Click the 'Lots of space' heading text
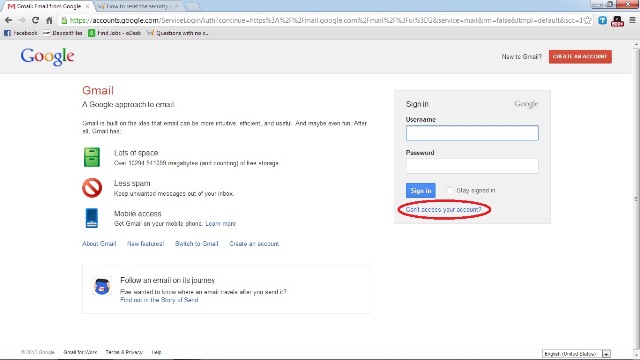 click(x=136, y=153)
